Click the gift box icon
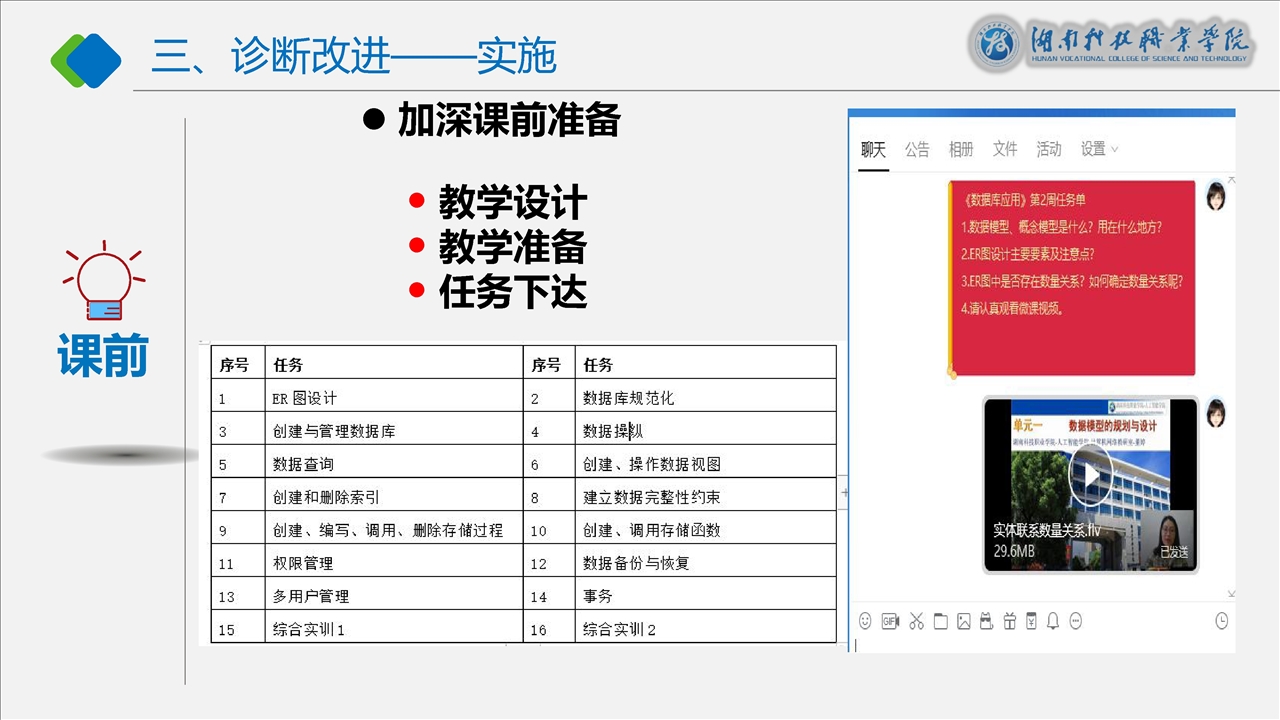This screenshot has height=720, width=1280. click(1009, 621)
